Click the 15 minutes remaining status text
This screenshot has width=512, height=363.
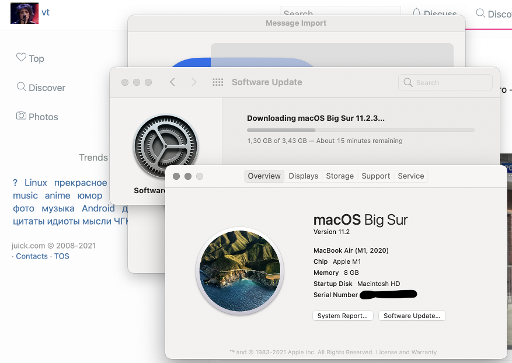[x=359, y=141]
